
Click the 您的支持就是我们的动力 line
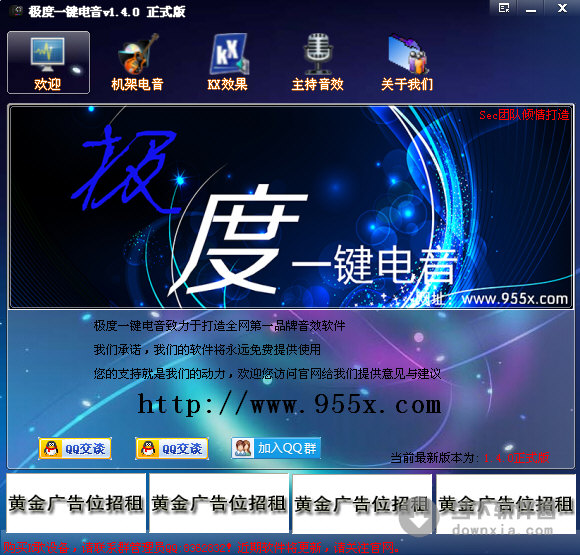[267, 374]
